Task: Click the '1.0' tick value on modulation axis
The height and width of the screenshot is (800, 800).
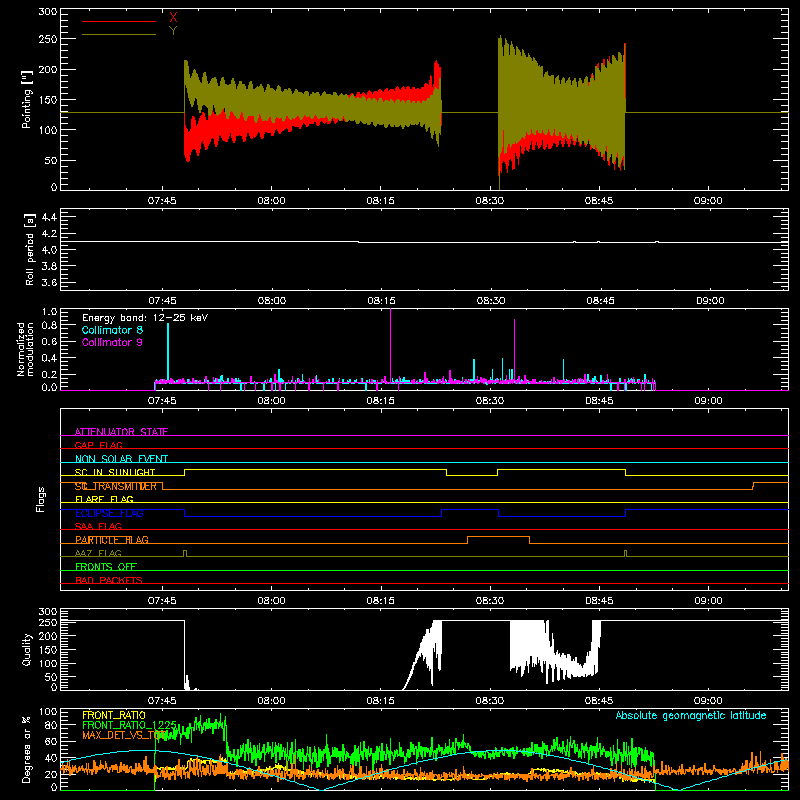Action: 49,312
